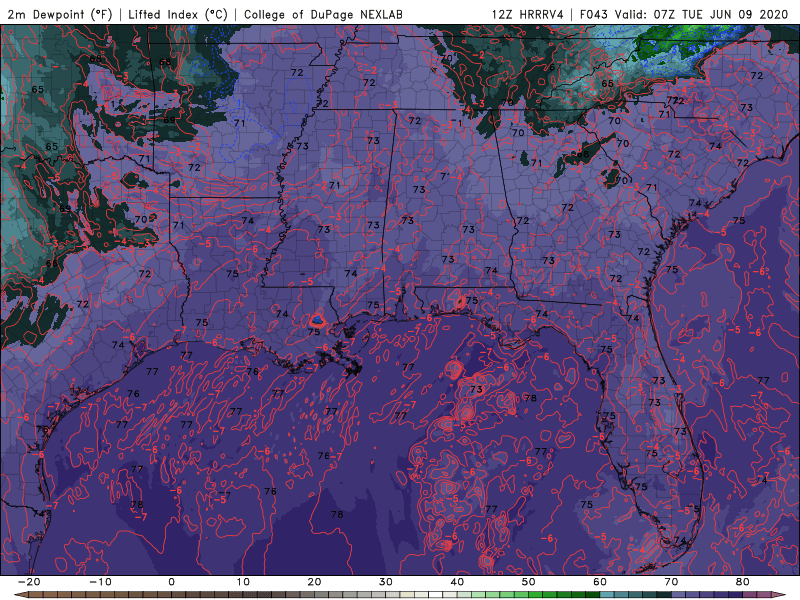Screen dimensions: 800x600
Task: Click the 60 label on the color scale
Action: [x=600, y=582]
